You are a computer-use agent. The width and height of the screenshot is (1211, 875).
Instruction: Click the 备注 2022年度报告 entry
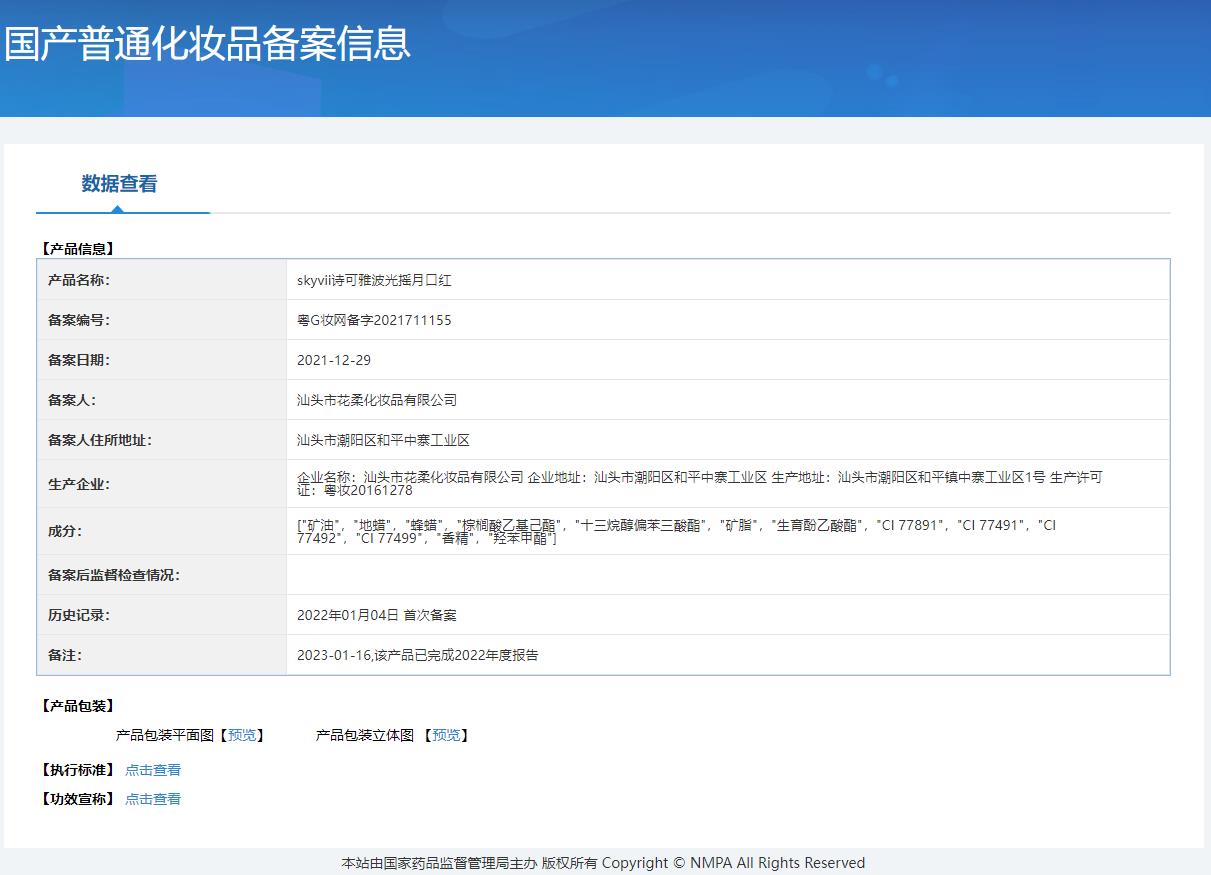point(418,655)
